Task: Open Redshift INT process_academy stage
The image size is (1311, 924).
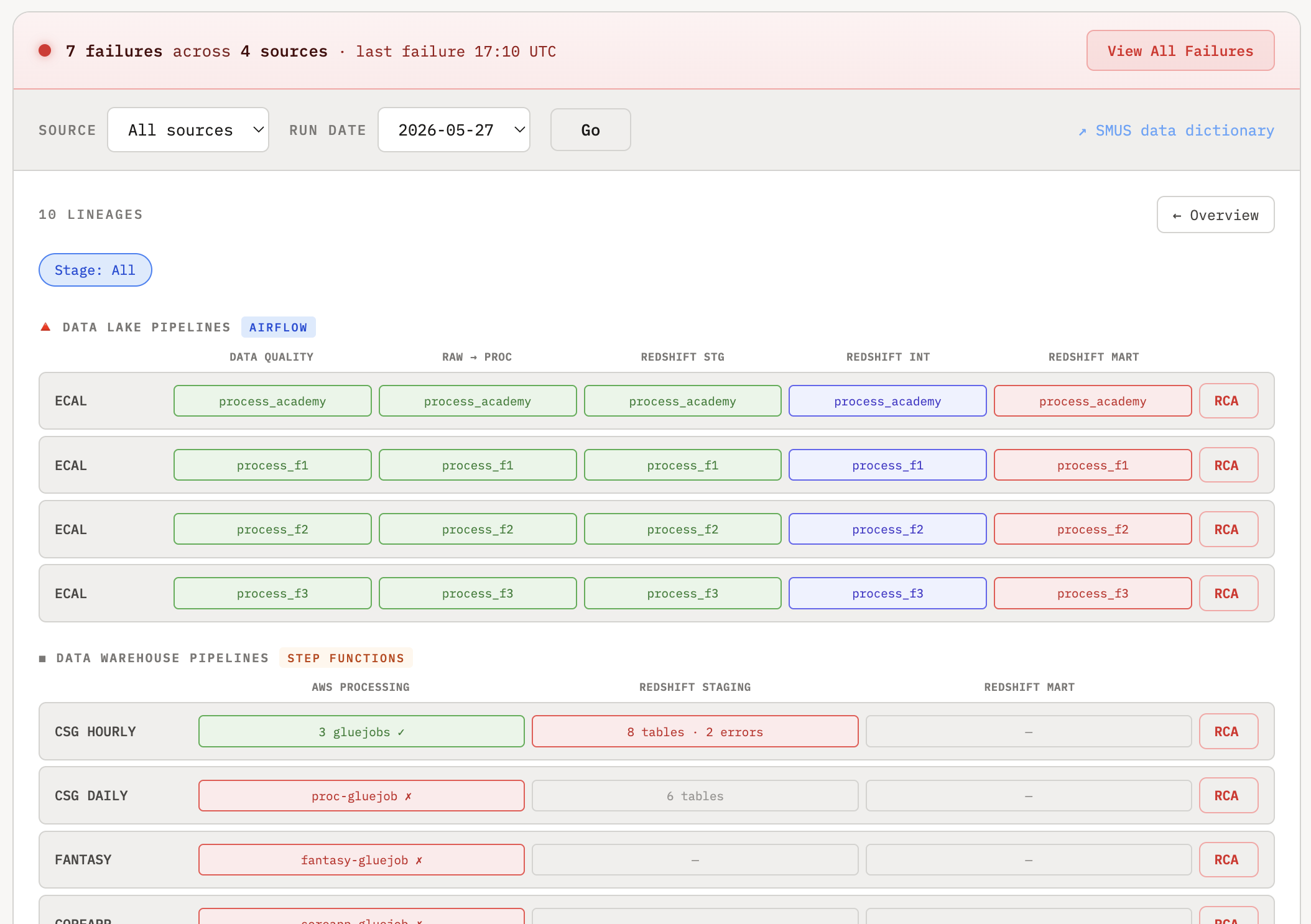Action: [x=887, y=401]
